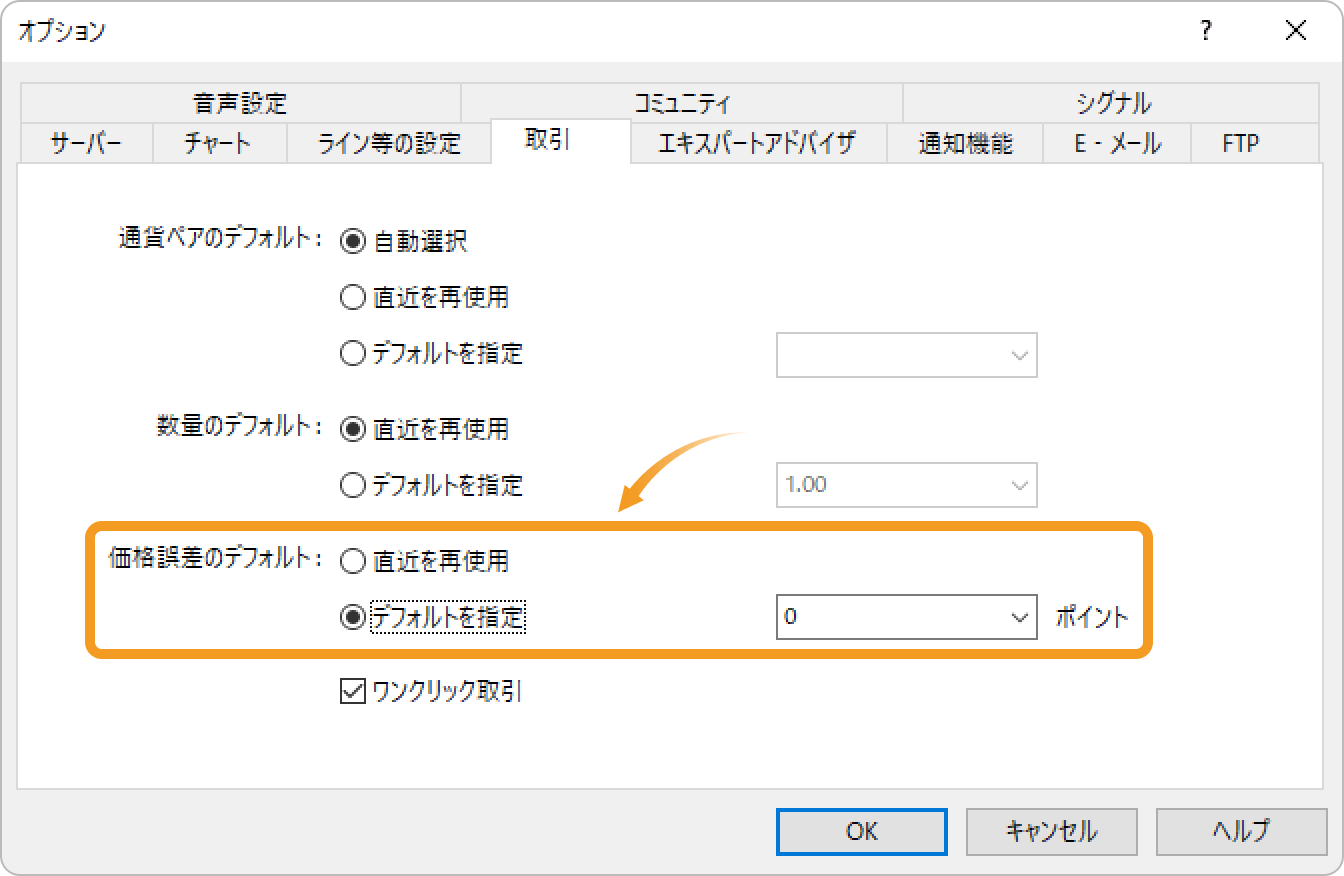This screenshot has height=876, width=1344.
Task: Switch to the チャート tab
Action: coord(220,143)
